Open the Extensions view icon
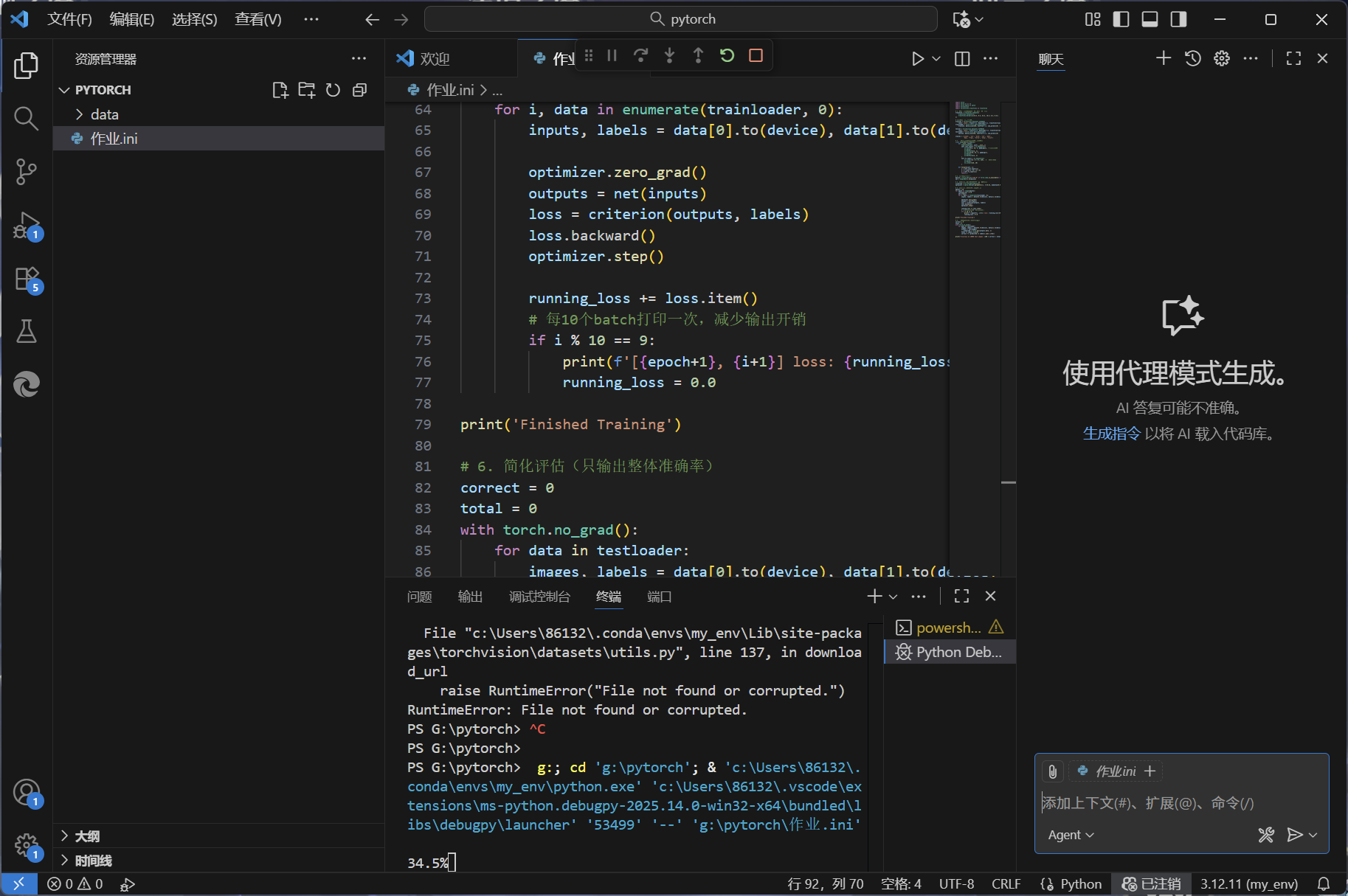This screenshot has width=1348, height=896. (x=27, y=279)
